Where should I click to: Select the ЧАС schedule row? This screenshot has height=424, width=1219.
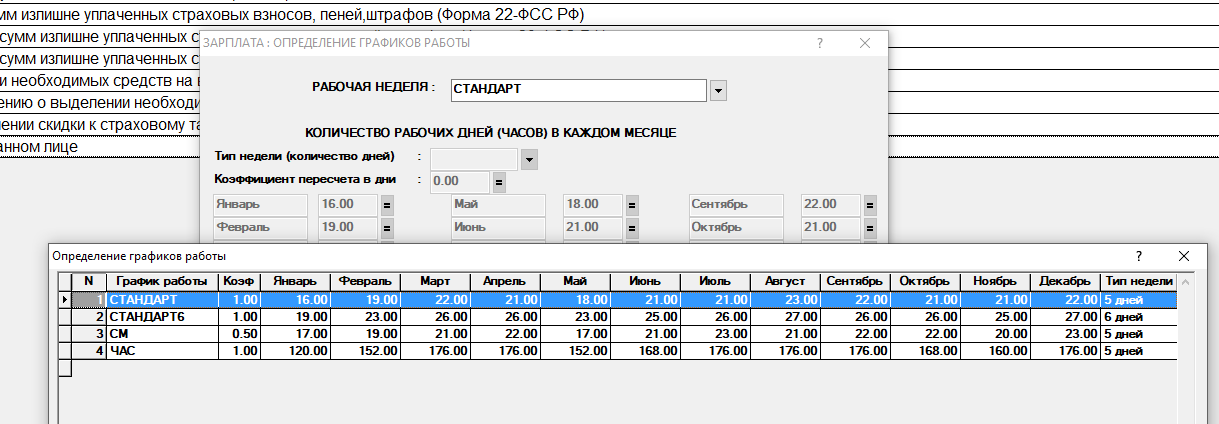coord(160,350)
